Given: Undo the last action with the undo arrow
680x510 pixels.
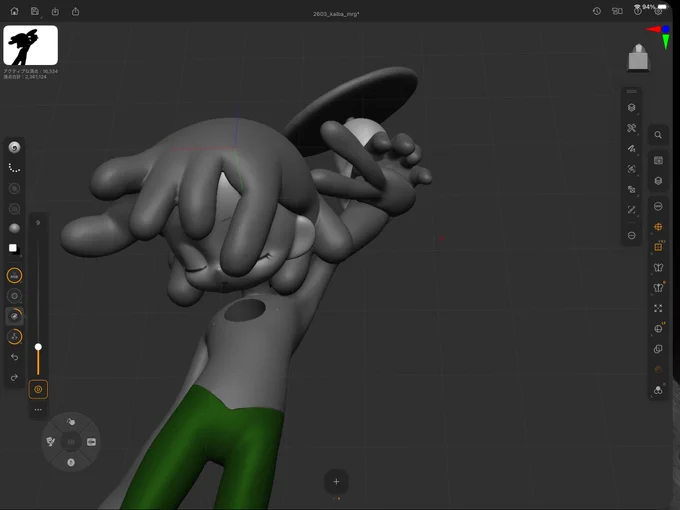Looking at the screenshot, I should 14,357.
